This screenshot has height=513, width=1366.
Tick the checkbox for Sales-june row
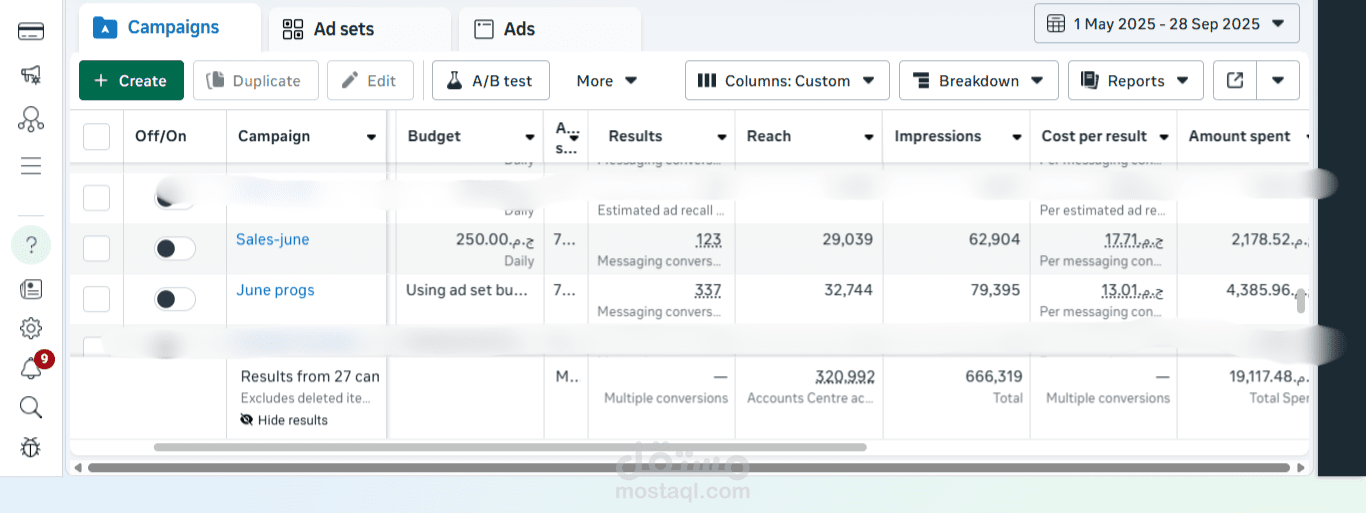tap(96, 247)
